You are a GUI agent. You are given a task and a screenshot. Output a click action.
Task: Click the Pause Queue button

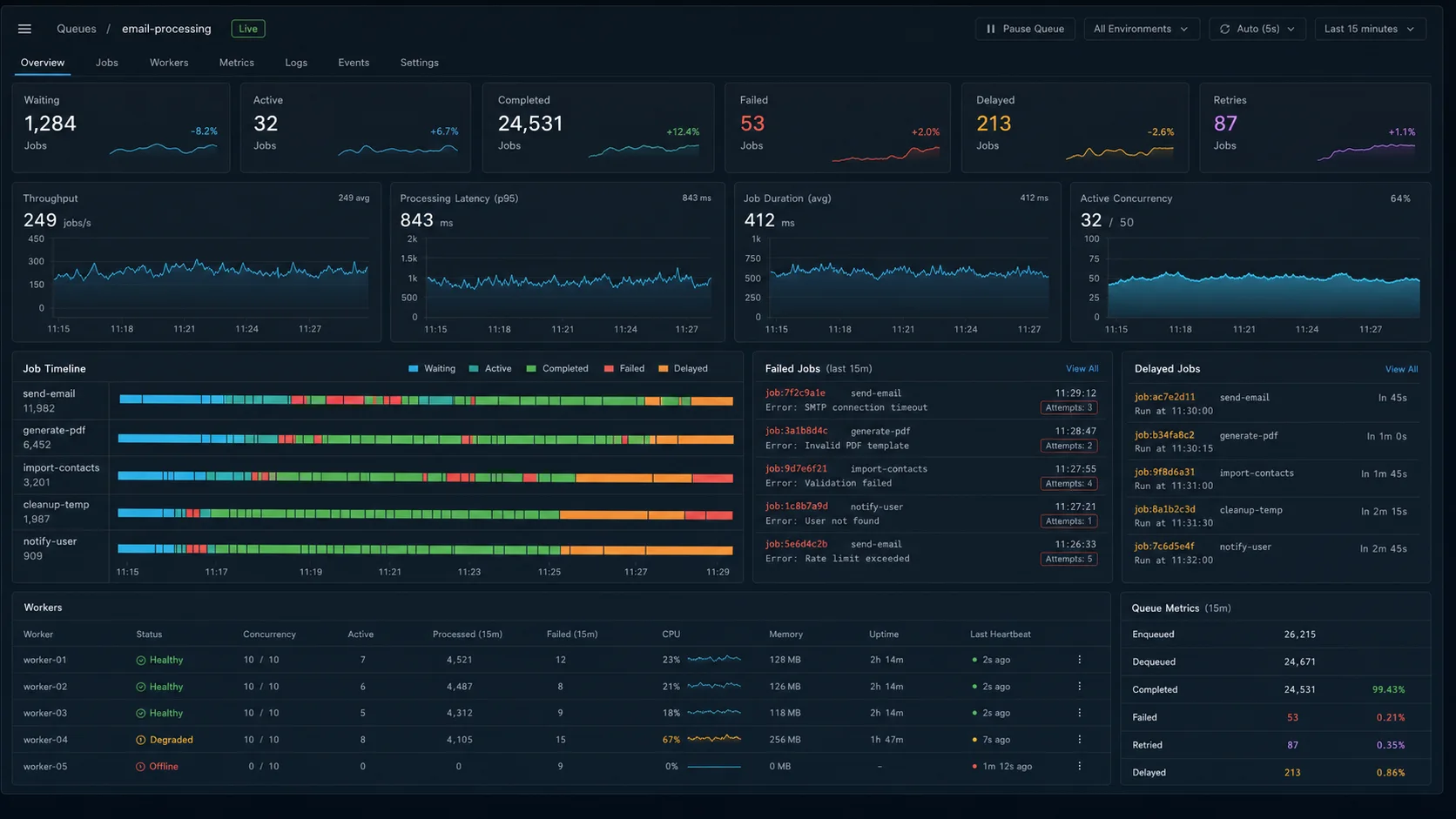click(1025, 29)
